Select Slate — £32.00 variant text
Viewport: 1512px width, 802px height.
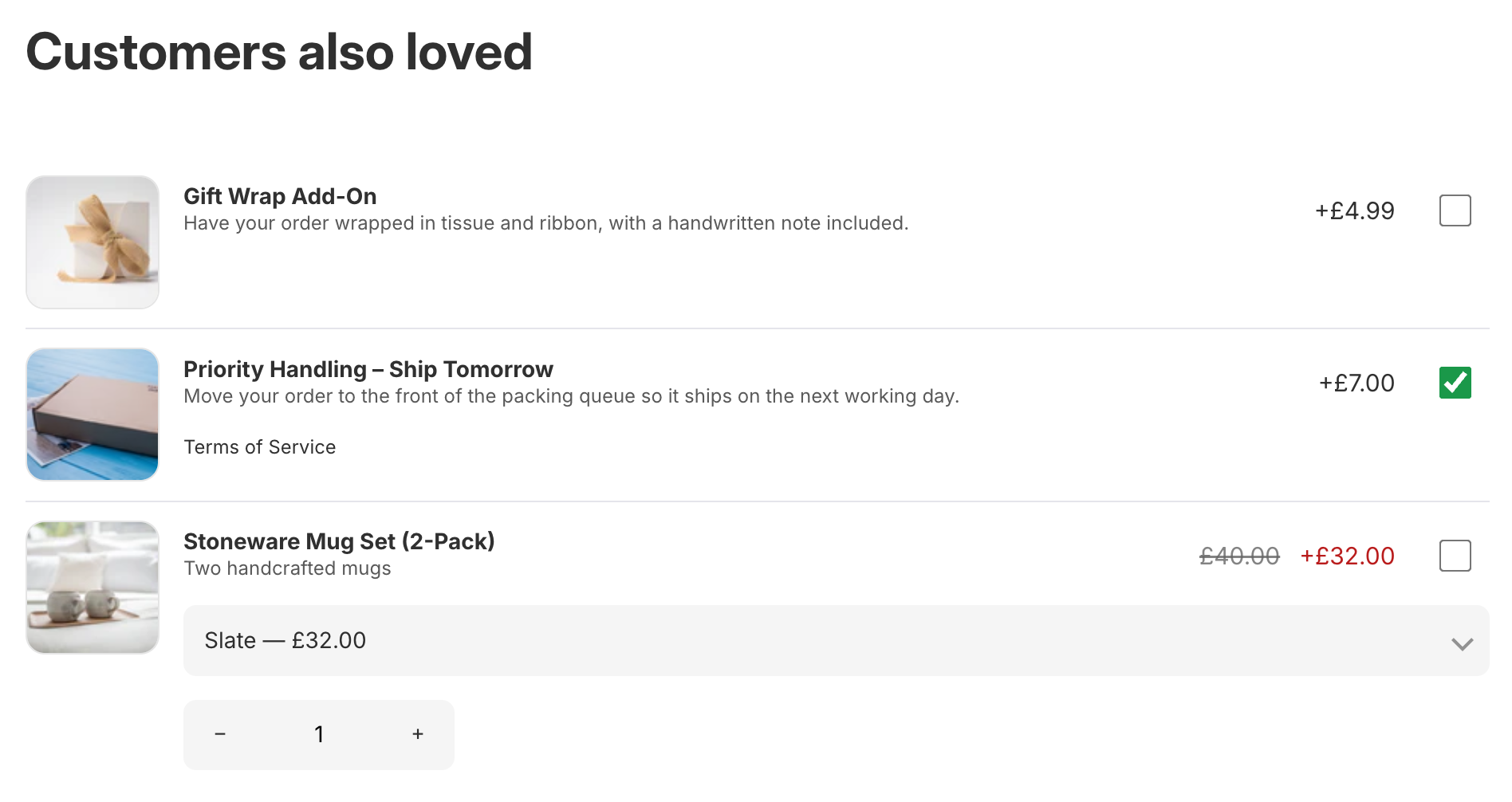point(285,640)
